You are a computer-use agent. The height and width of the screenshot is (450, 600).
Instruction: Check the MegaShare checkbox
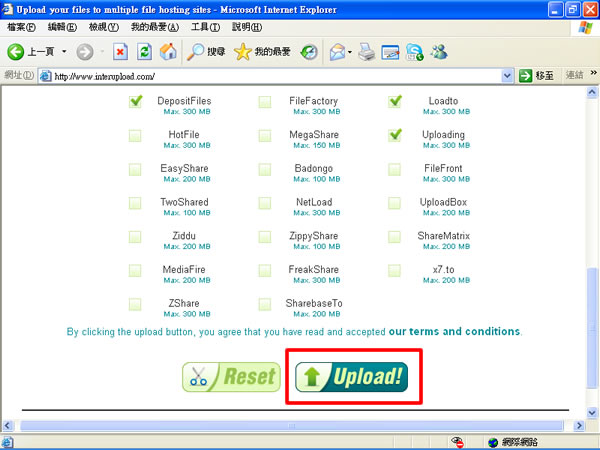coord(265,135)
